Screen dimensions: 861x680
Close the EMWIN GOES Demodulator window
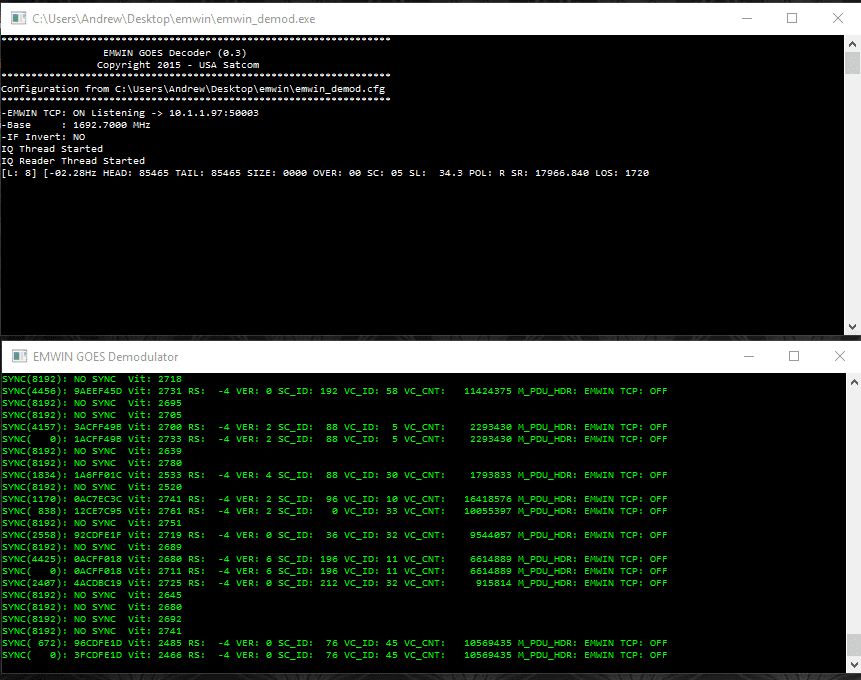tap(840, 356)
